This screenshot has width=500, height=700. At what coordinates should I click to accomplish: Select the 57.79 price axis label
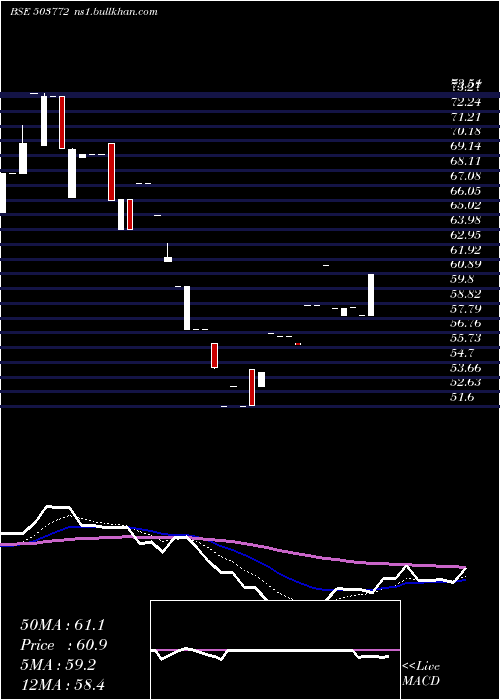[466, 308]
